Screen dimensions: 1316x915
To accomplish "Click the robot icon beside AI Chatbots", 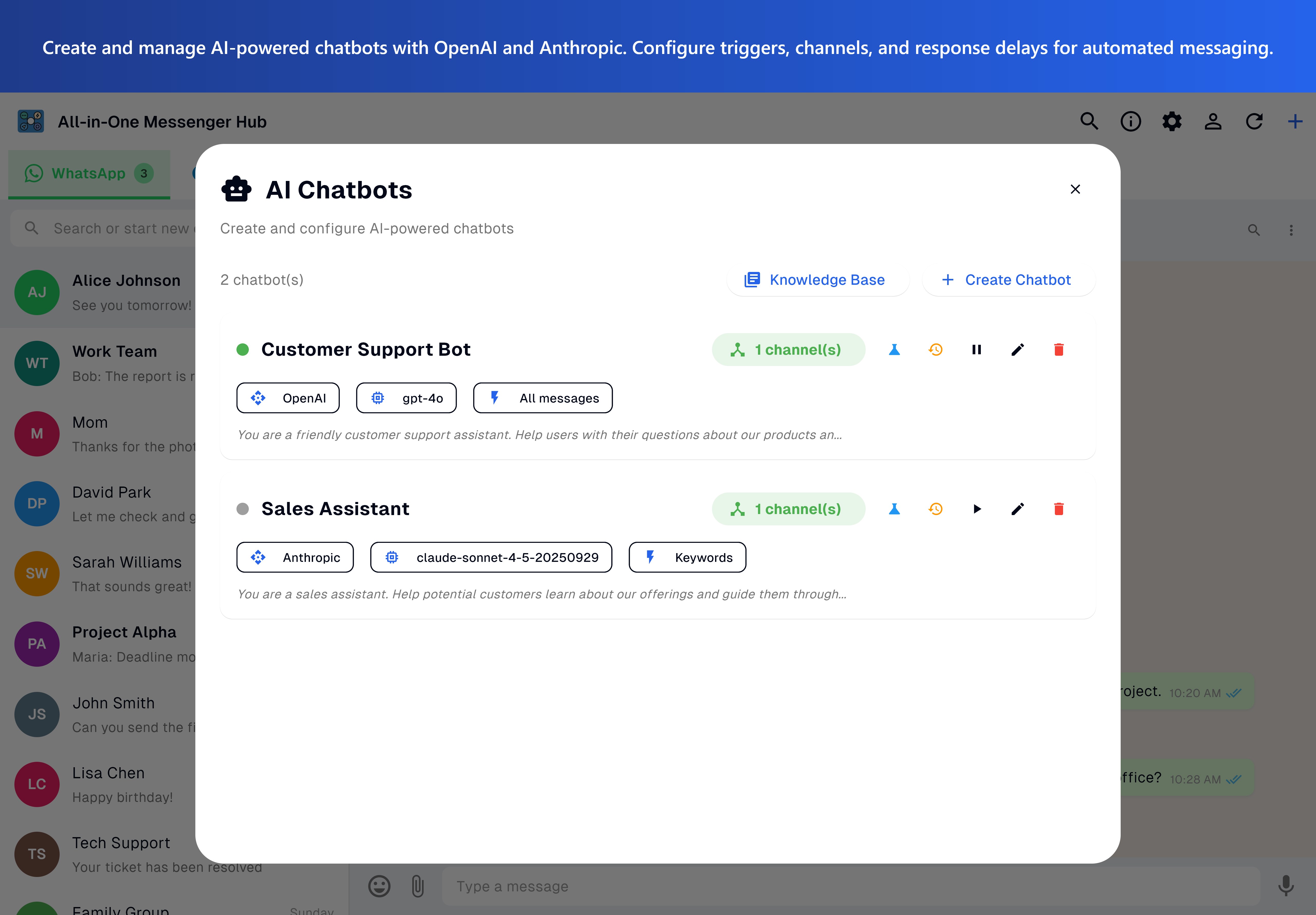I will pos(236,190).
